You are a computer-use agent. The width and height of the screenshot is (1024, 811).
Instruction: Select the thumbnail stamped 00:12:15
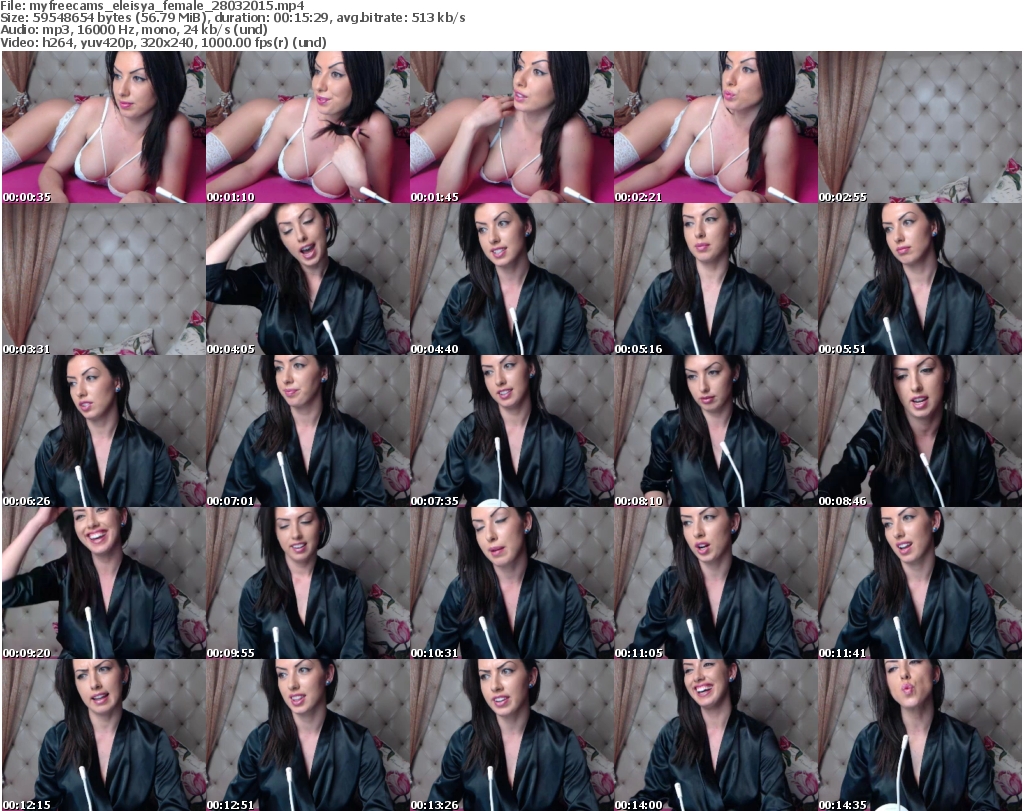(104, 735)
